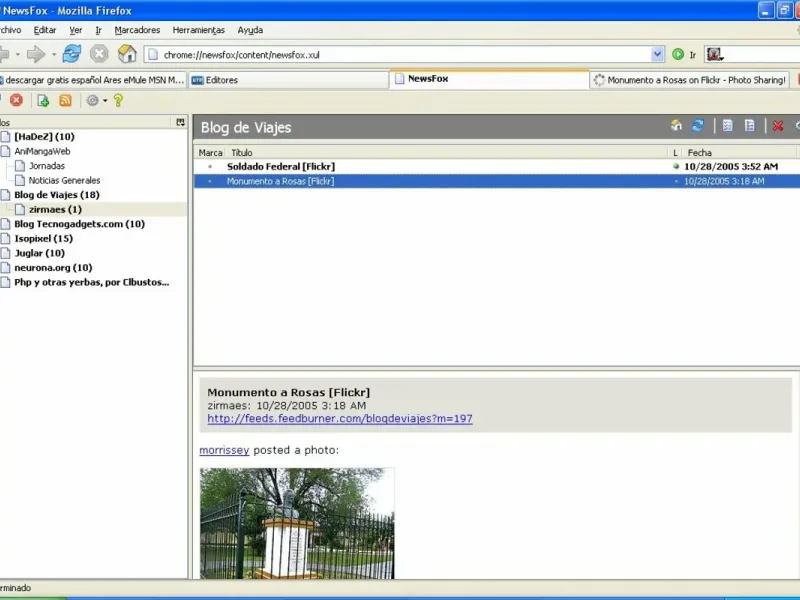Open the feed home page icon
This screenshot has width=800, height=600.
[676, 126]
